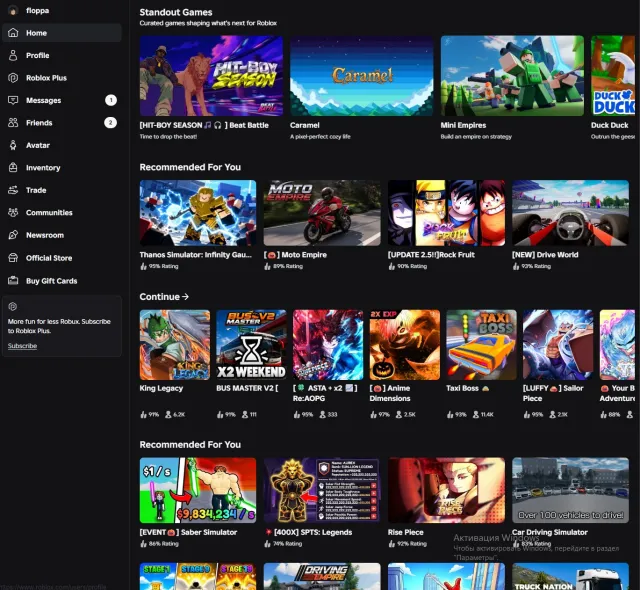The image size is (640, 590).
Task: Open the Mini Empires title link
Action: pyautogui.click(x=463, y=125)
